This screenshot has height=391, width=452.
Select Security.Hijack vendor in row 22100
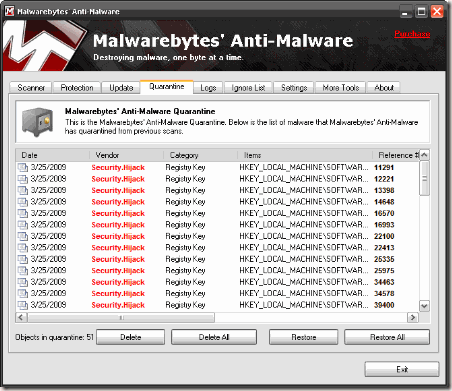pos(118,236)
